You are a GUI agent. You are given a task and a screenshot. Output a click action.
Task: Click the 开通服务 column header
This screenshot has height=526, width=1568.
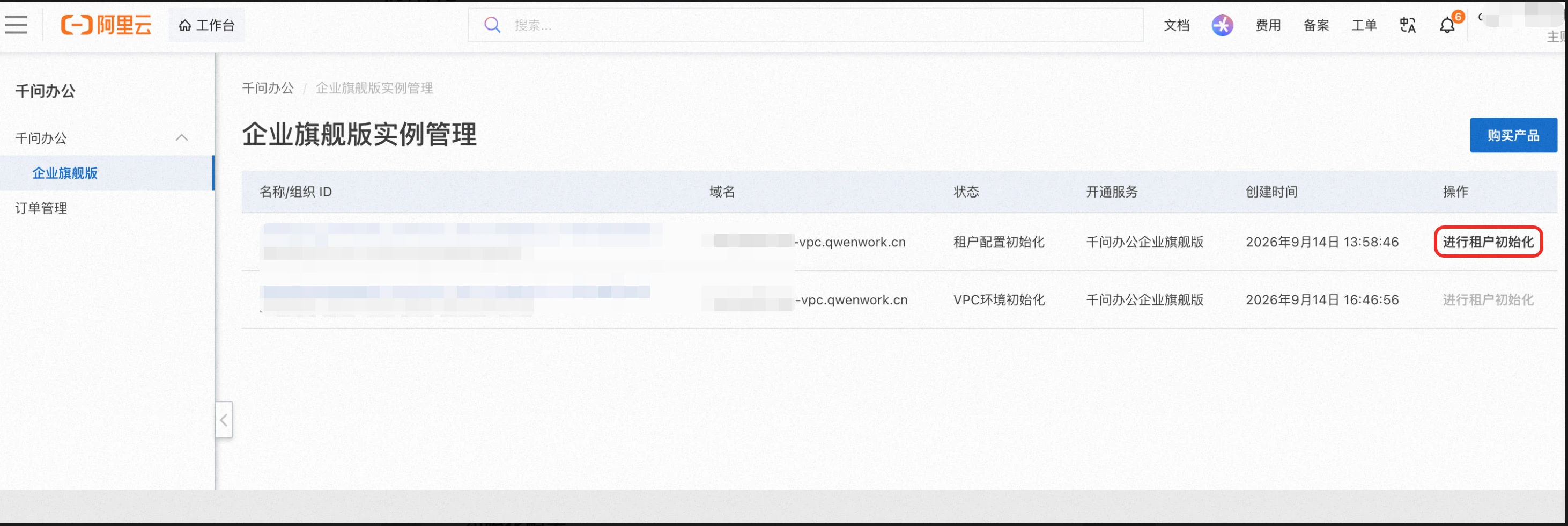(1112, 192)
